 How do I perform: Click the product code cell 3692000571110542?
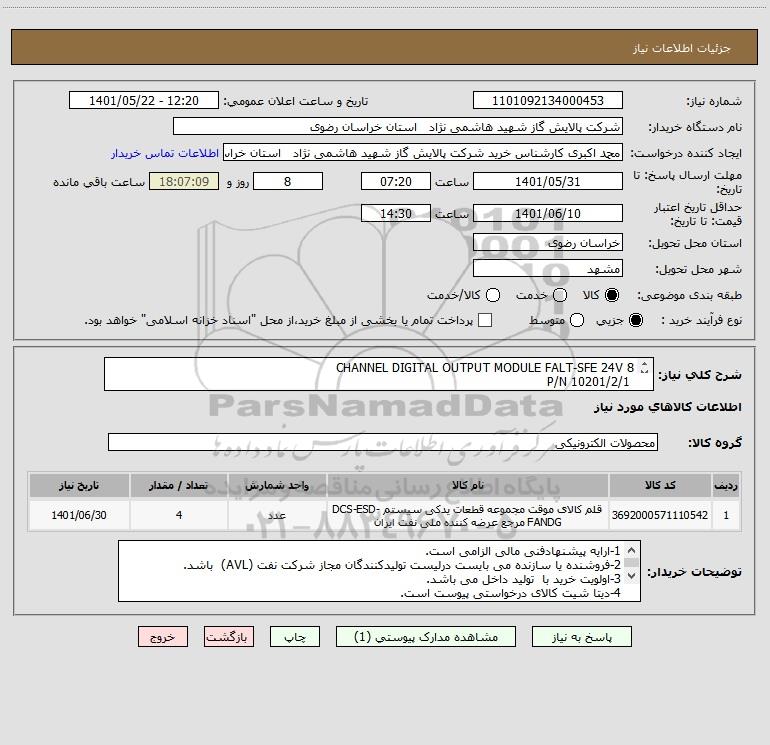coord(660,515)
